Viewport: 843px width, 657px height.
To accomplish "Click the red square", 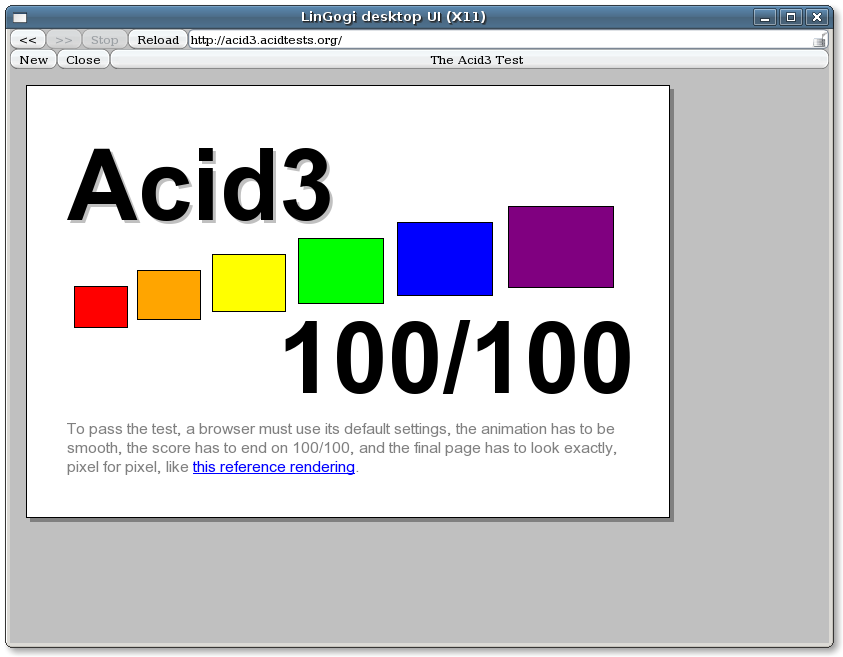I will [101, 307].
